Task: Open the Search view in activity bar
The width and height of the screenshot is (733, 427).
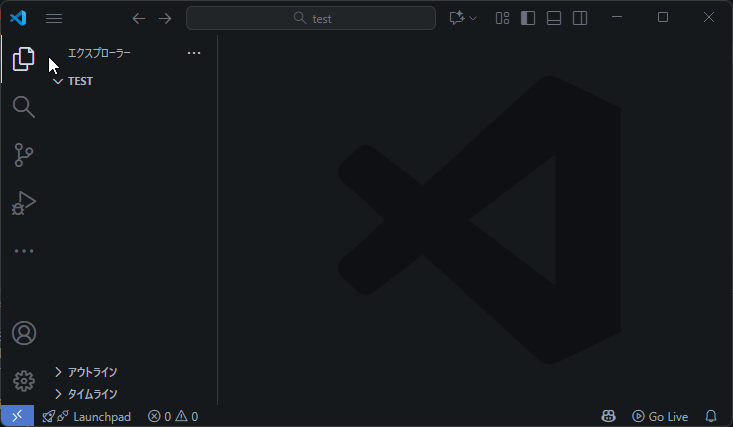Action: pos(23,107)
